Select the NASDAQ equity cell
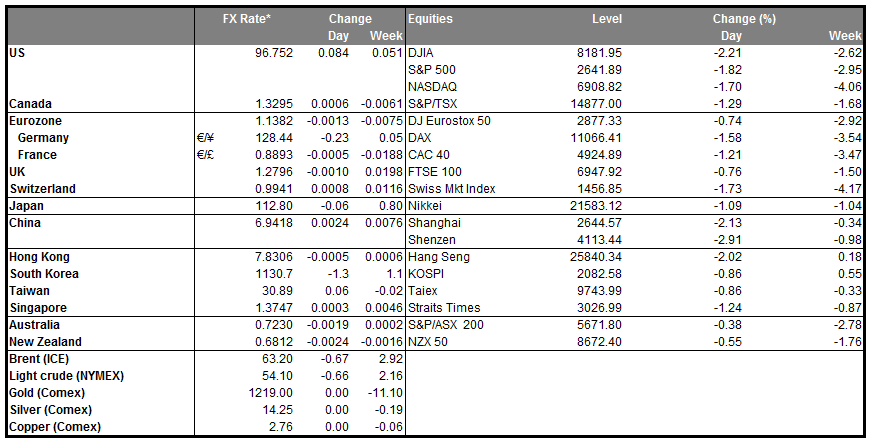This screenshot has width=871, height=440. (434, 87)
